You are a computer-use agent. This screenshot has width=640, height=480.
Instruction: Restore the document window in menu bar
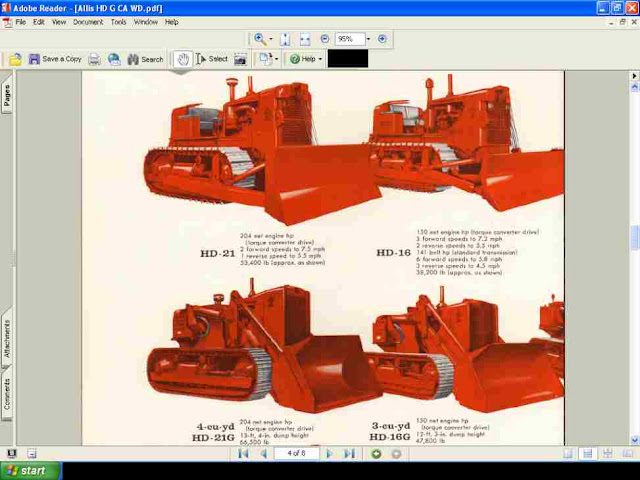click(622, 22)
